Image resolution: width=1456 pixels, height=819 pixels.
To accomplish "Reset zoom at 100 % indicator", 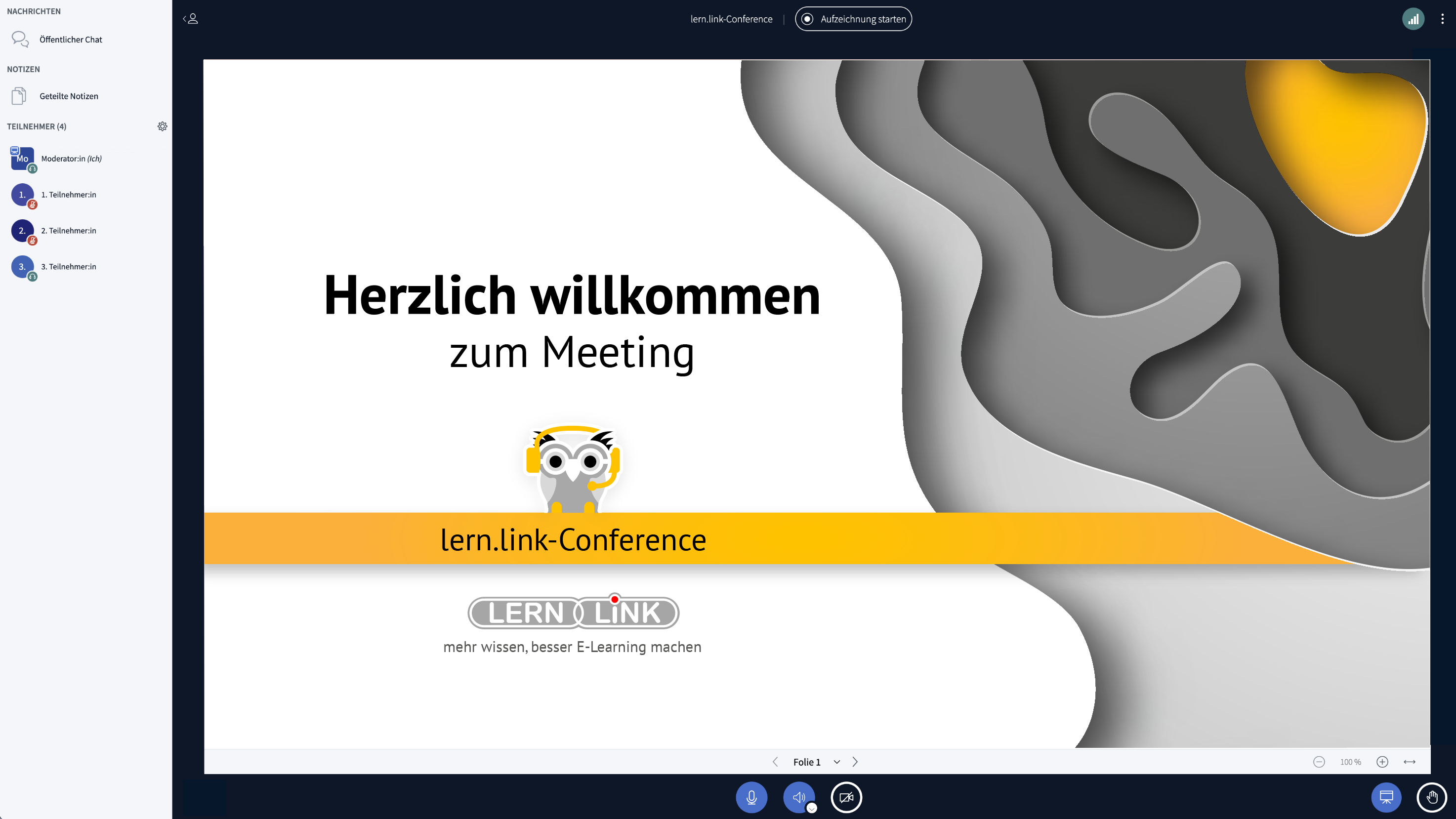I will tap(1350, 762).
